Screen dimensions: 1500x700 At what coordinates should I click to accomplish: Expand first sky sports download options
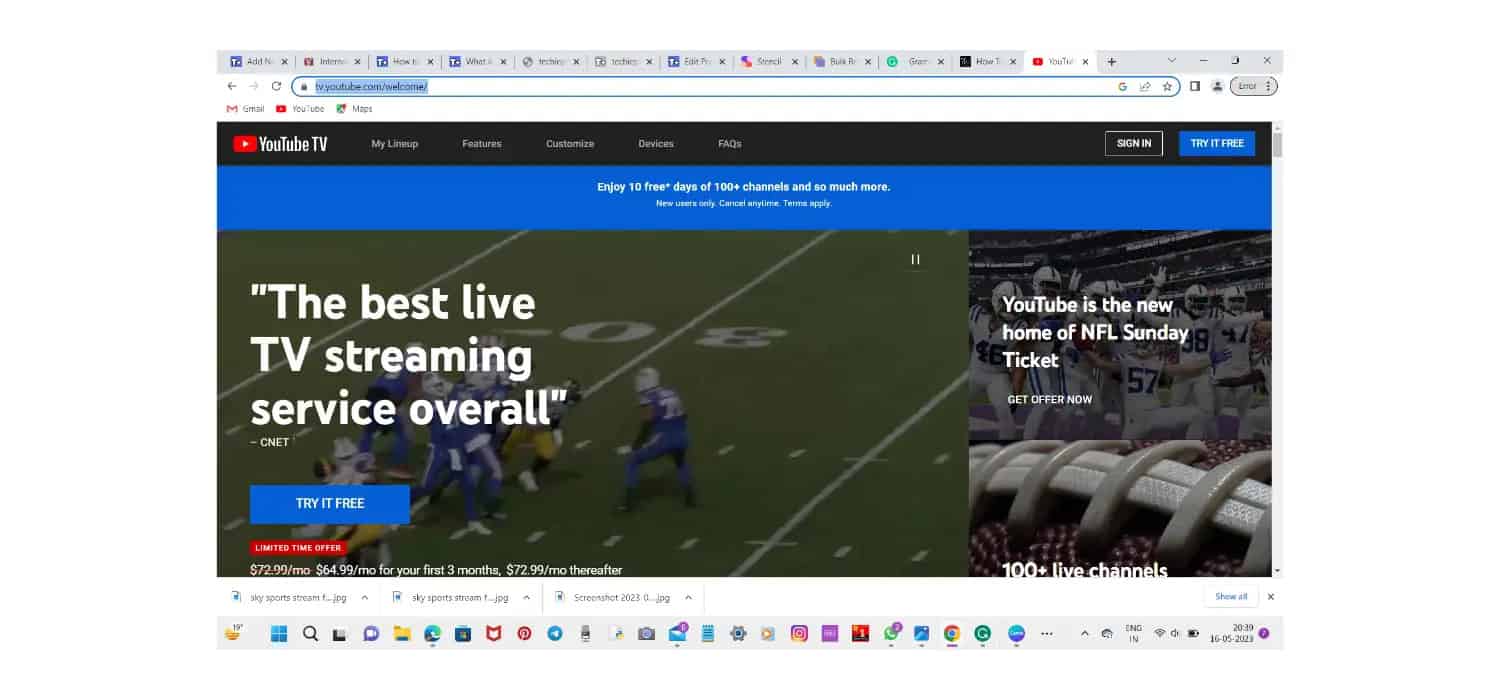tap(364, 597)
